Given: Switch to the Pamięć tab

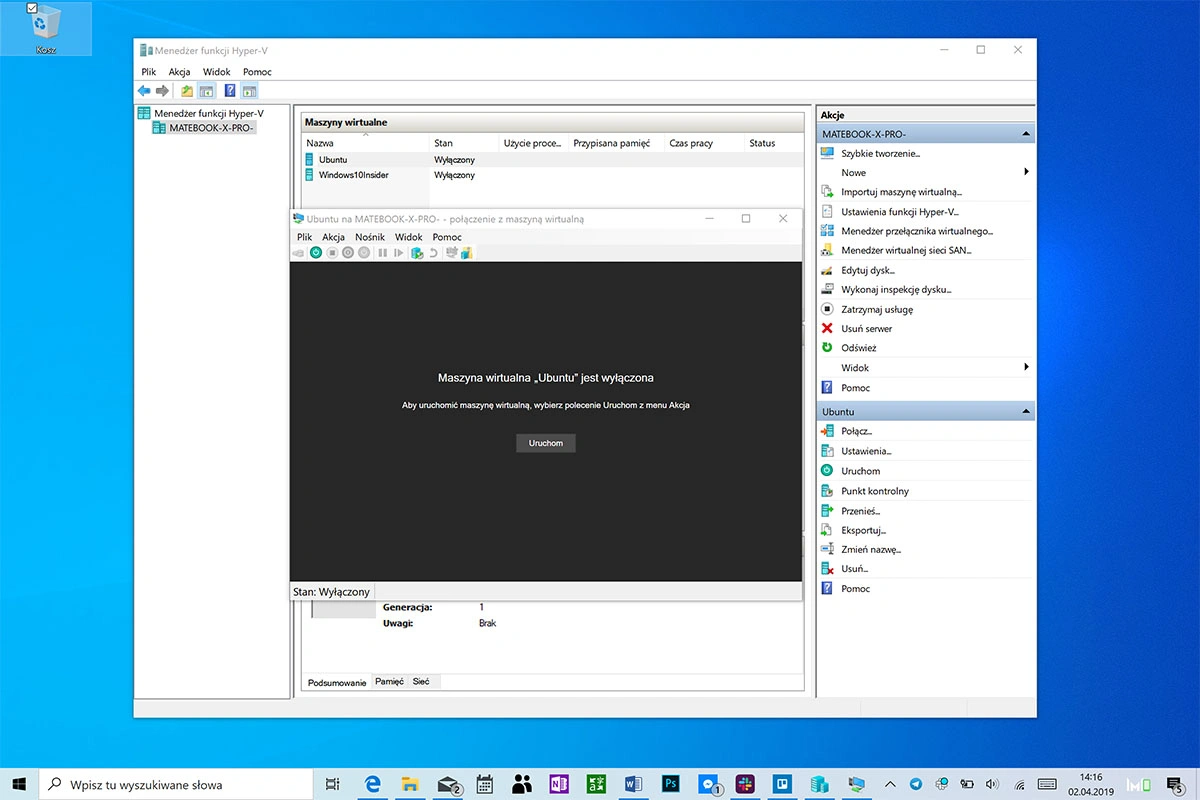Looking at the screenshot, I should click(389, 681).
